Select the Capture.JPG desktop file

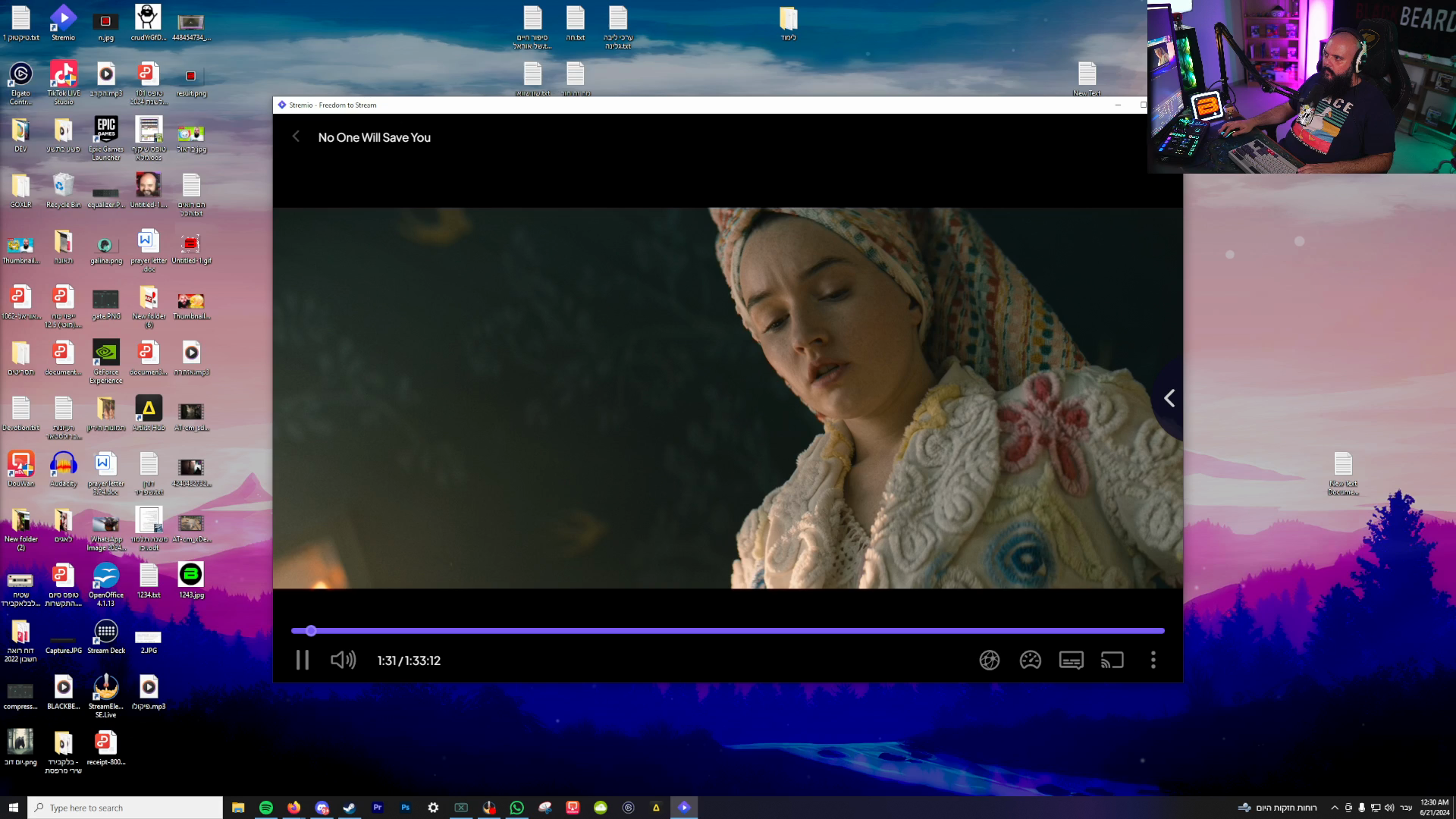click(64, 643)
